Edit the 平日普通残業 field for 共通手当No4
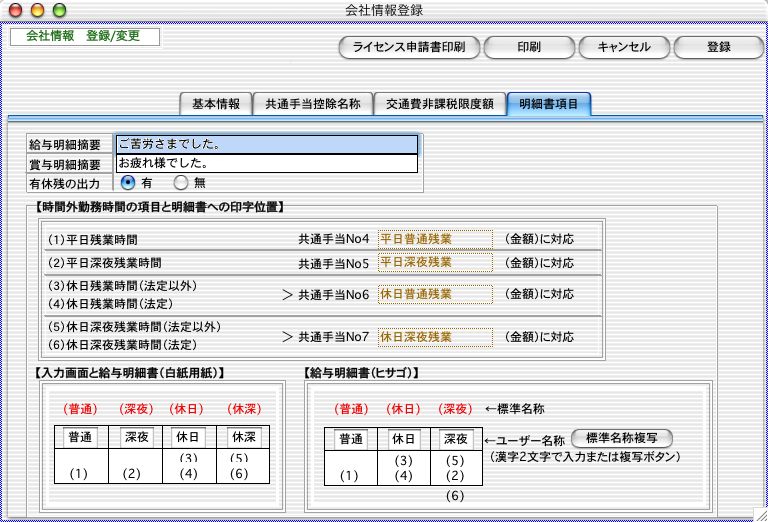 pyautogui.click(x=435, y=238)
